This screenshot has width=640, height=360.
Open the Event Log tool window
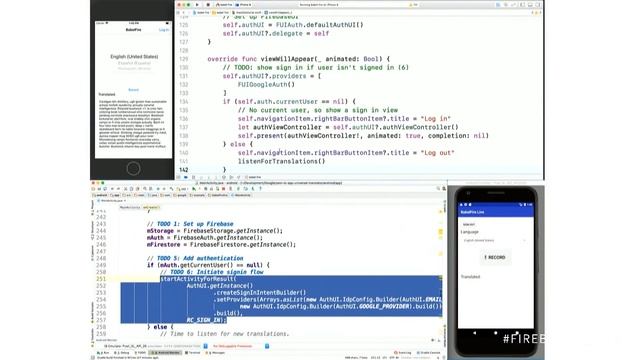coord(403,353)
